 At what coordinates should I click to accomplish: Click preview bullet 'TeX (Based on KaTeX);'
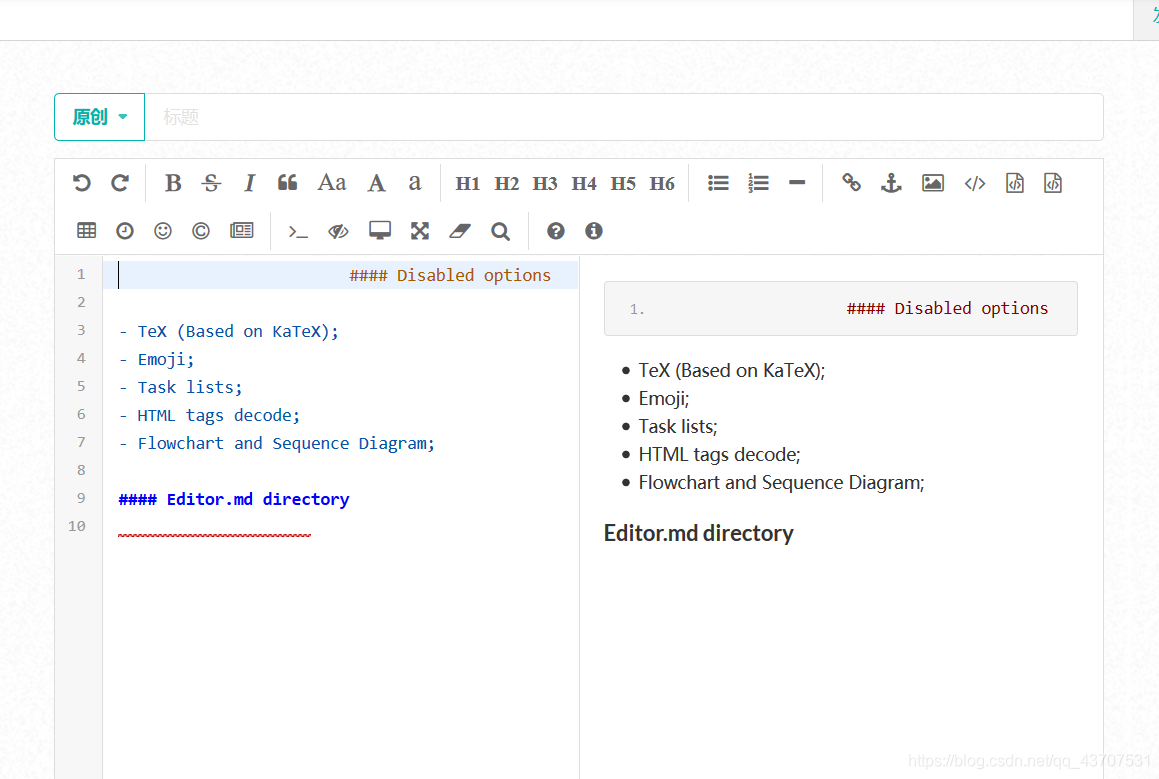point(732,370)
